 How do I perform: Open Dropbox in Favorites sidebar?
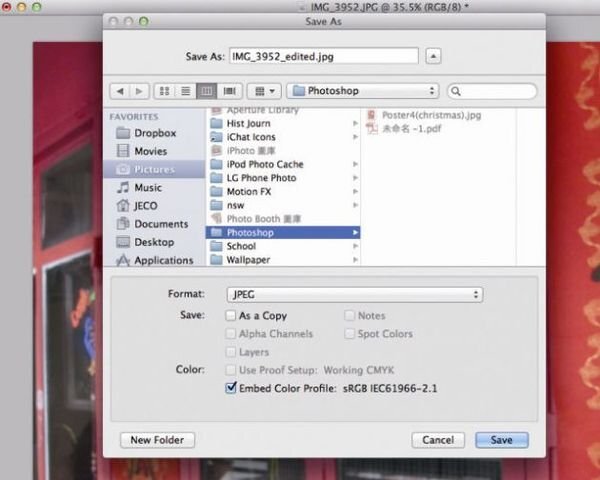coord(155,133)
